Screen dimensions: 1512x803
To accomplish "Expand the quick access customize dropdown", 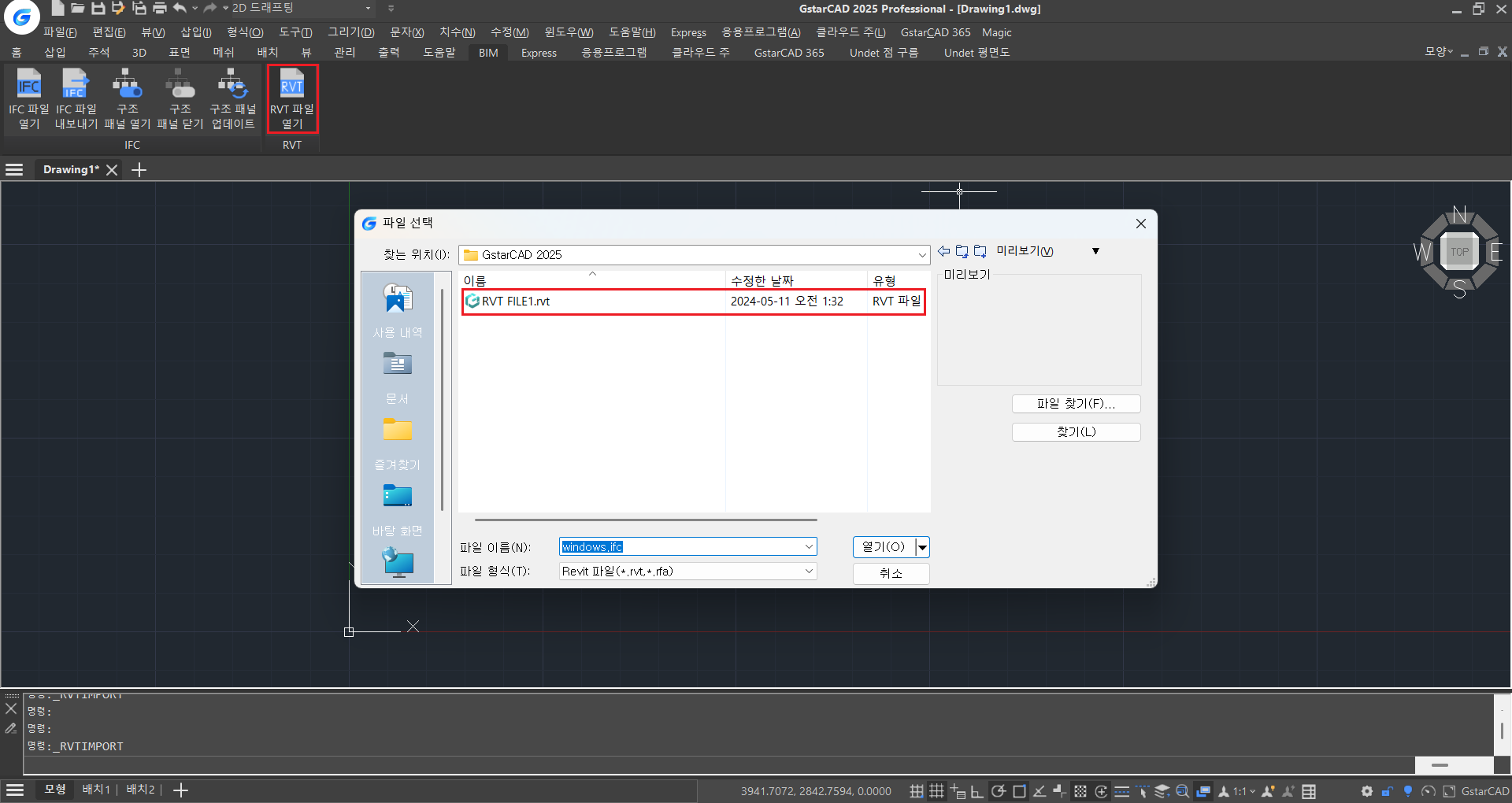I will pos(391,8).
